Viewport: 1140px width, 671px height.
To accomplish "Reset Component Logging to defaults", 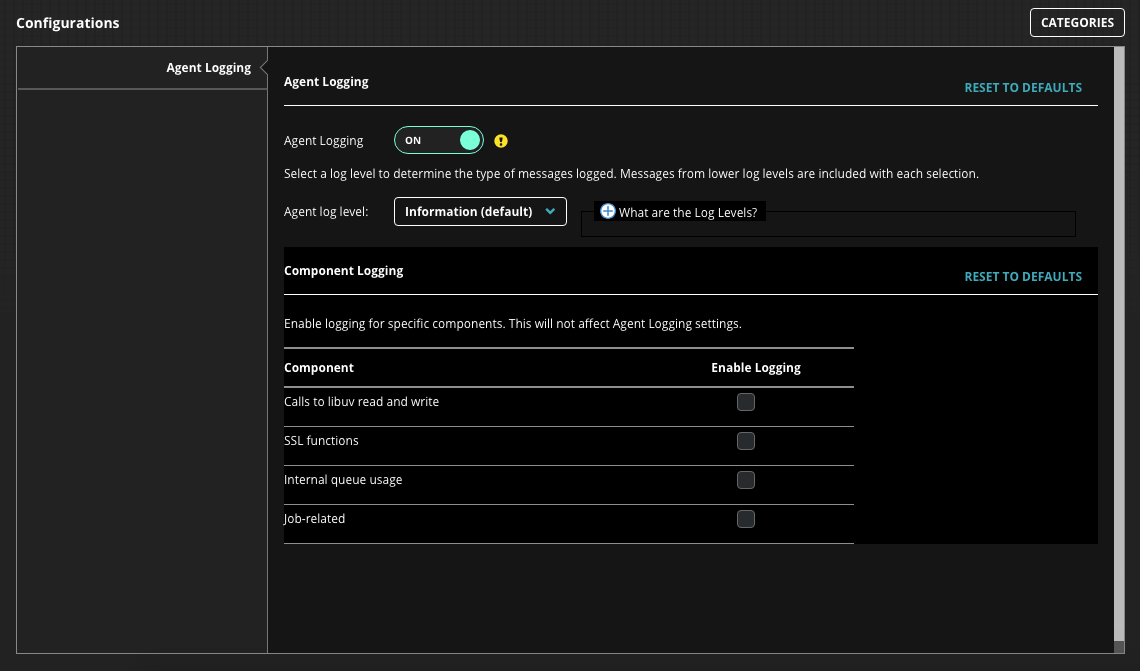I will tap(1023, 276).
